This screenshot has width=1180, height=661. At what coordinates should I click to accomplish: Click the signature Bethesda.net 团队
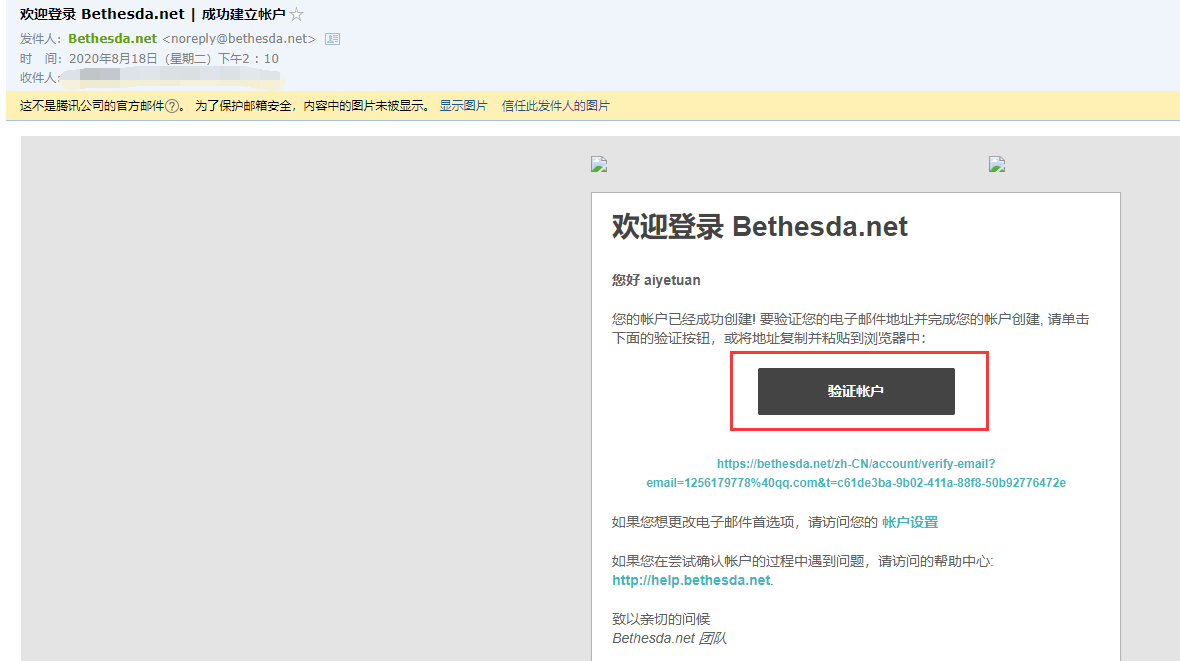click(669, 638)
